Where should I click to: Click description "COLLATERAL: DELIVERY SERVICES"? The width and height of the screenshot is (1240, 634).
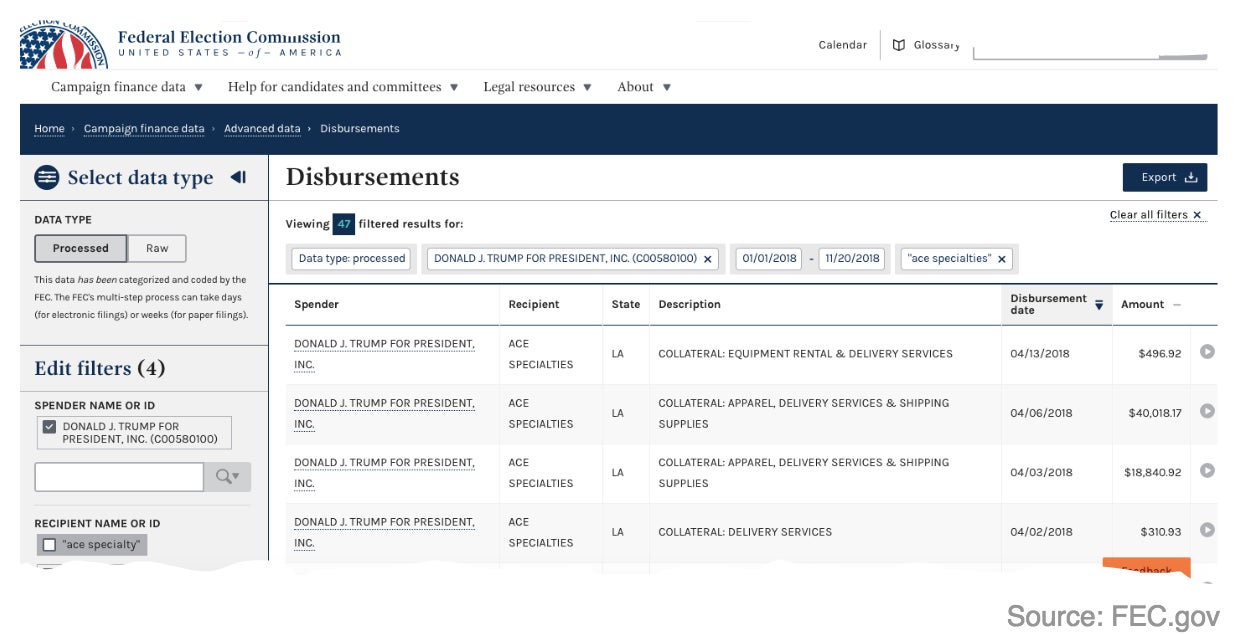745,532
